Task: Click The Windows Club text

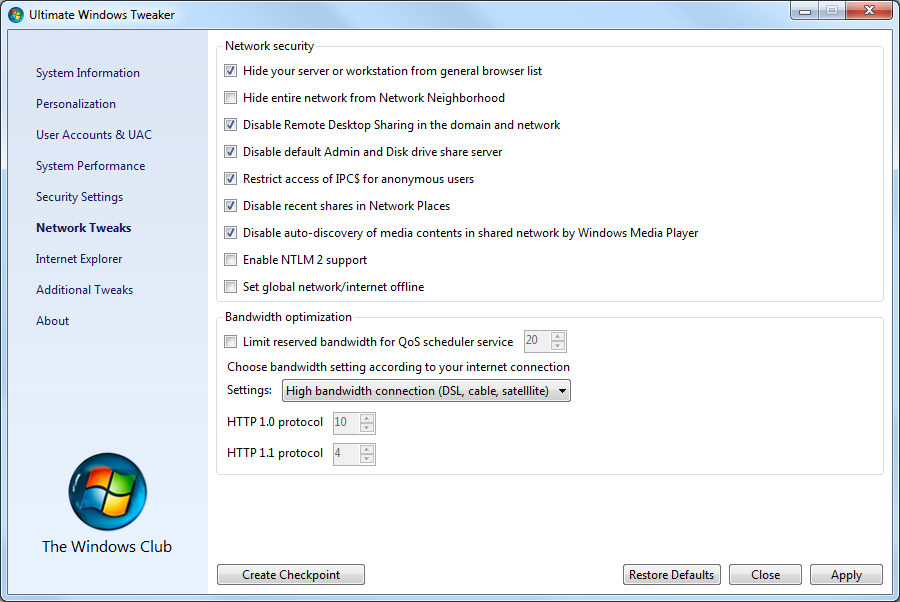Action: 107,546
